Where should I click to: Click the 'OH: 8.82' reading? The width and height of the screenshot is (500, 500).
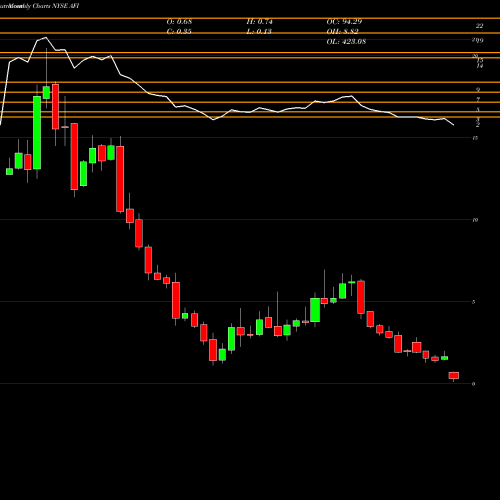coord(342,32)
